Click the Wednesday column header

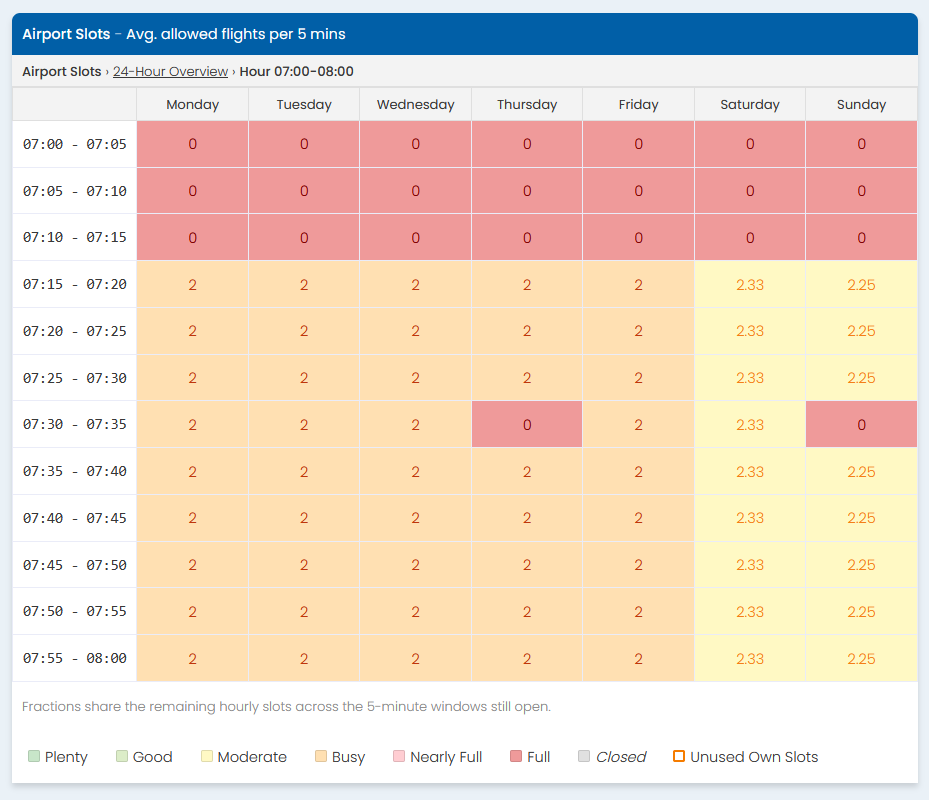coord(415,105)
